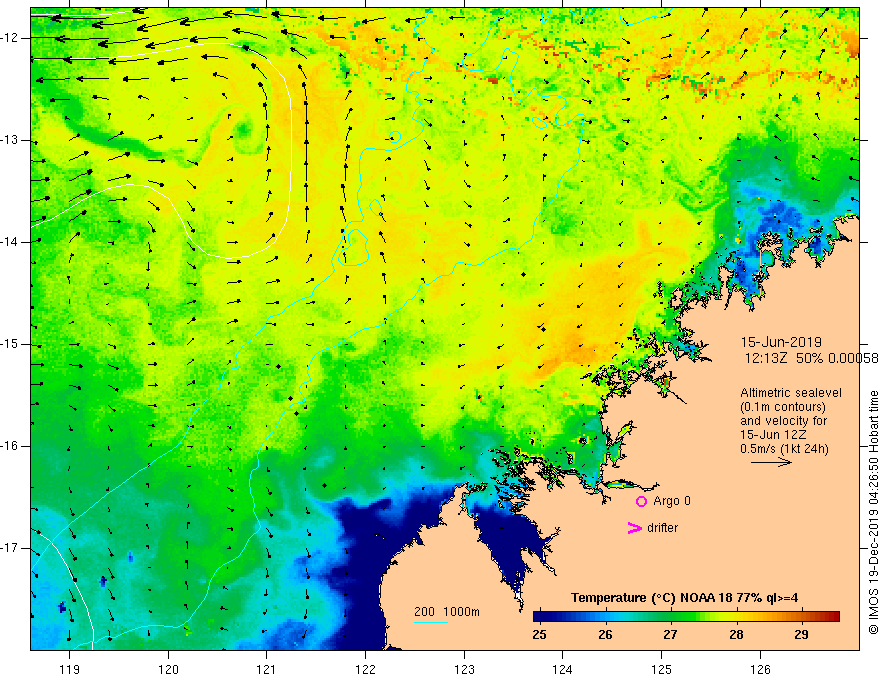Image resolution: width=880 pixels, height=680 pixels.
Task: Click the 'Altimetric sealevel' legend line
Action: pos(791,393)
